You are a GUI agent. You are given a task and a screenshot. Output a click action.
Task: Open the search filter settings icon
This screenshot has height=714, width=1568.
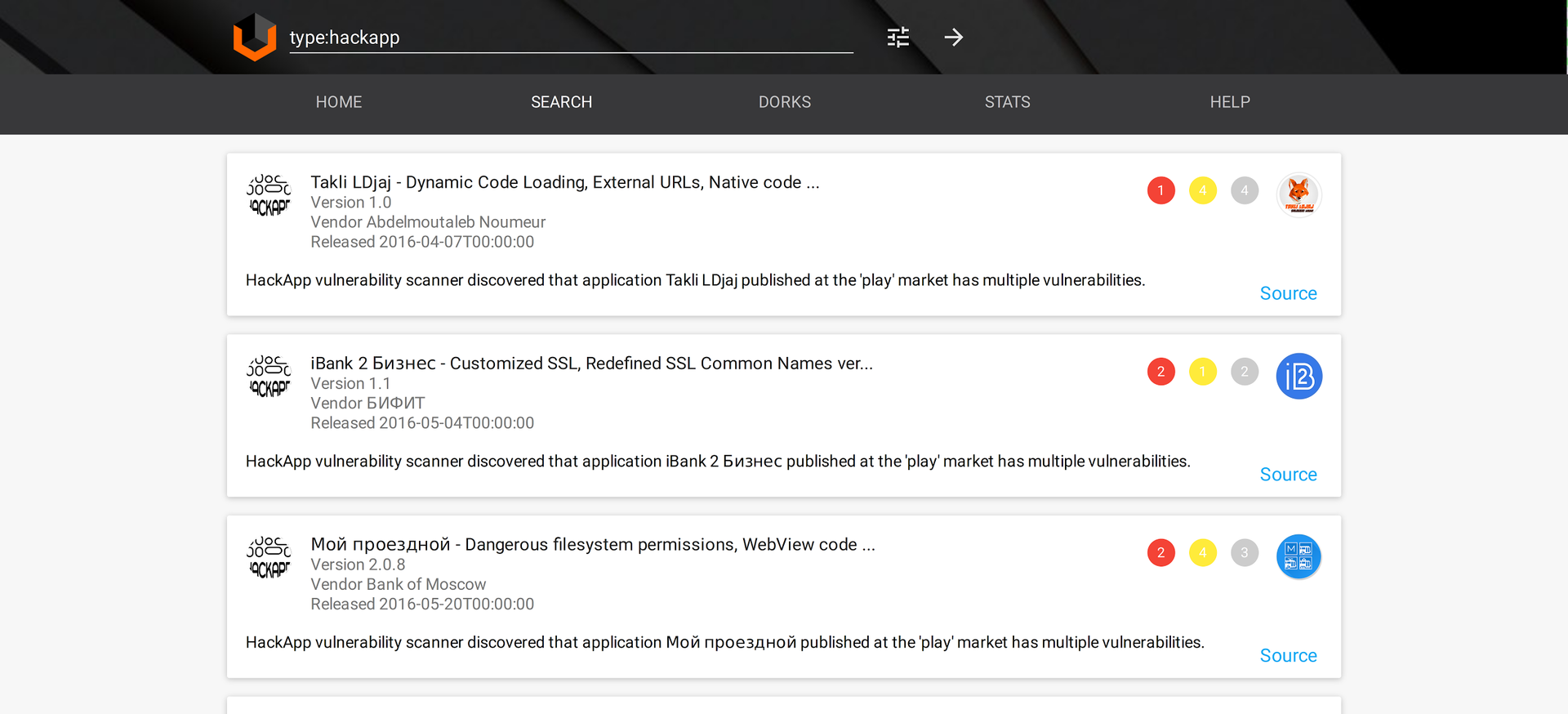[898, 38]
